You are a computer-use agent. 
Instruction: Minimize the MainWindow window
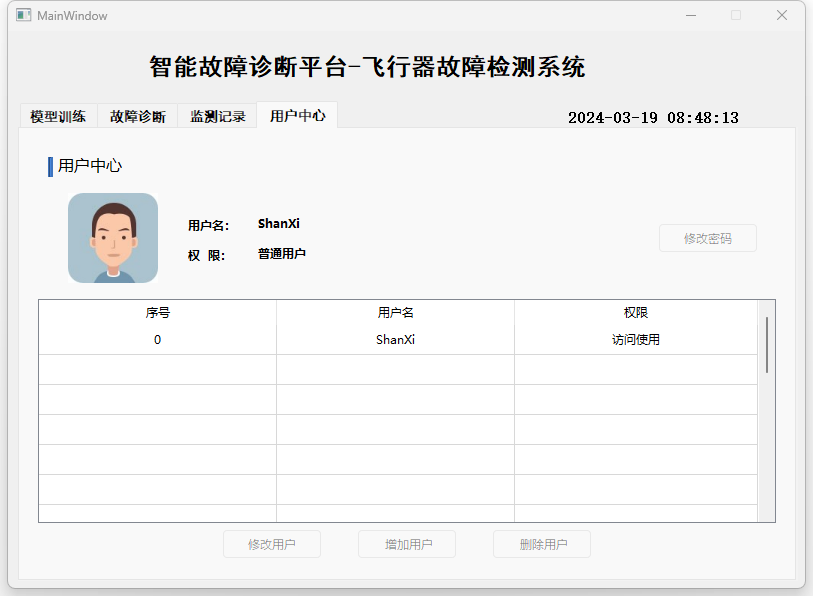pyautogui.click(x=690, y=16)
